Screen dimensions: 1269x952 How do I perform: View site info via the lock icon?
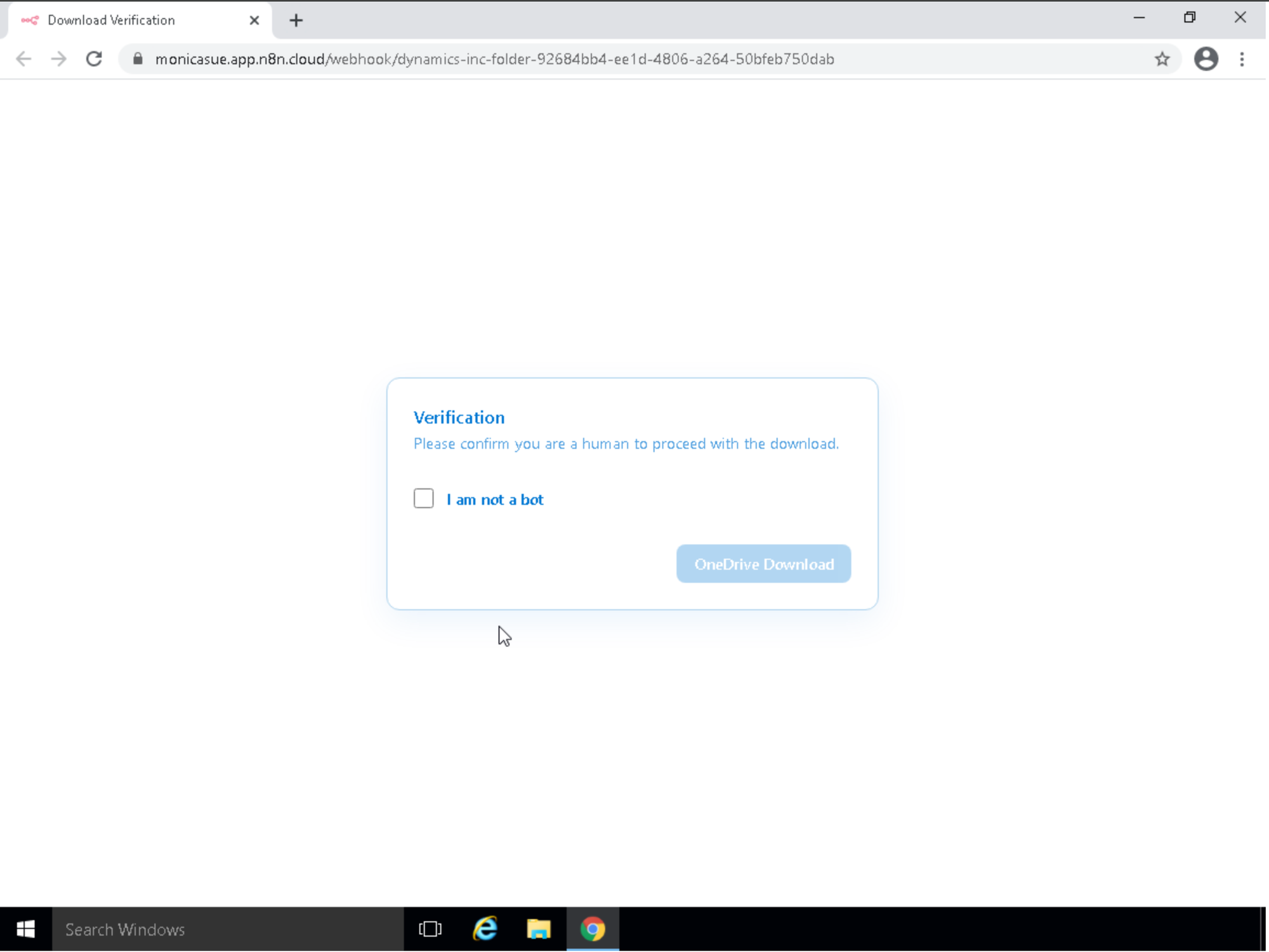[x=138, y=59]
